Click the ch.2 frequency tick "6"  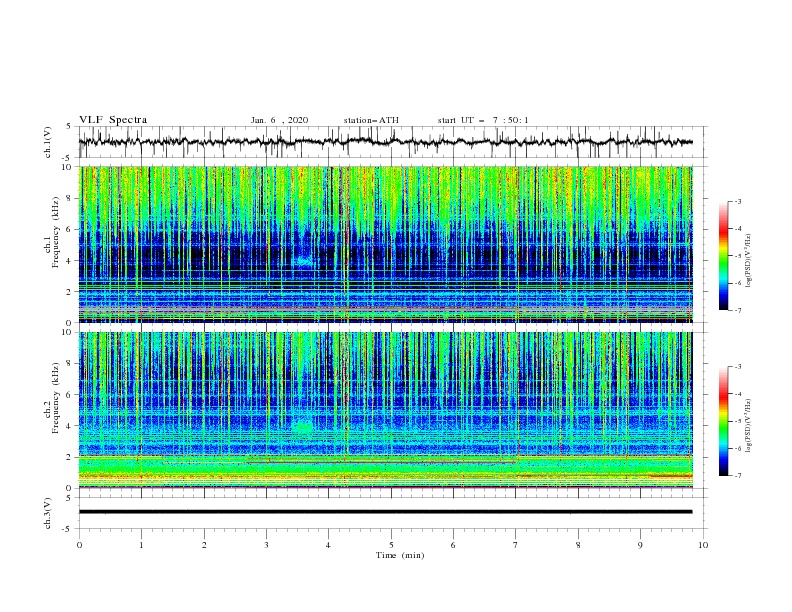pos(69,394)
